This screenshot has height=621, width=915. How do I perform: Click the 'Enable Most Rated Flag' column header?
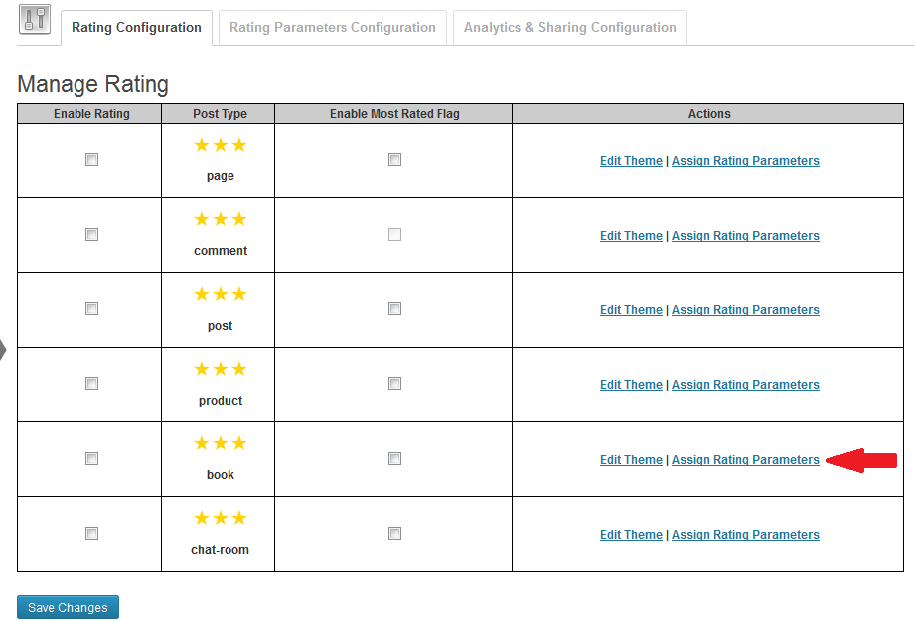click(394, 114)
